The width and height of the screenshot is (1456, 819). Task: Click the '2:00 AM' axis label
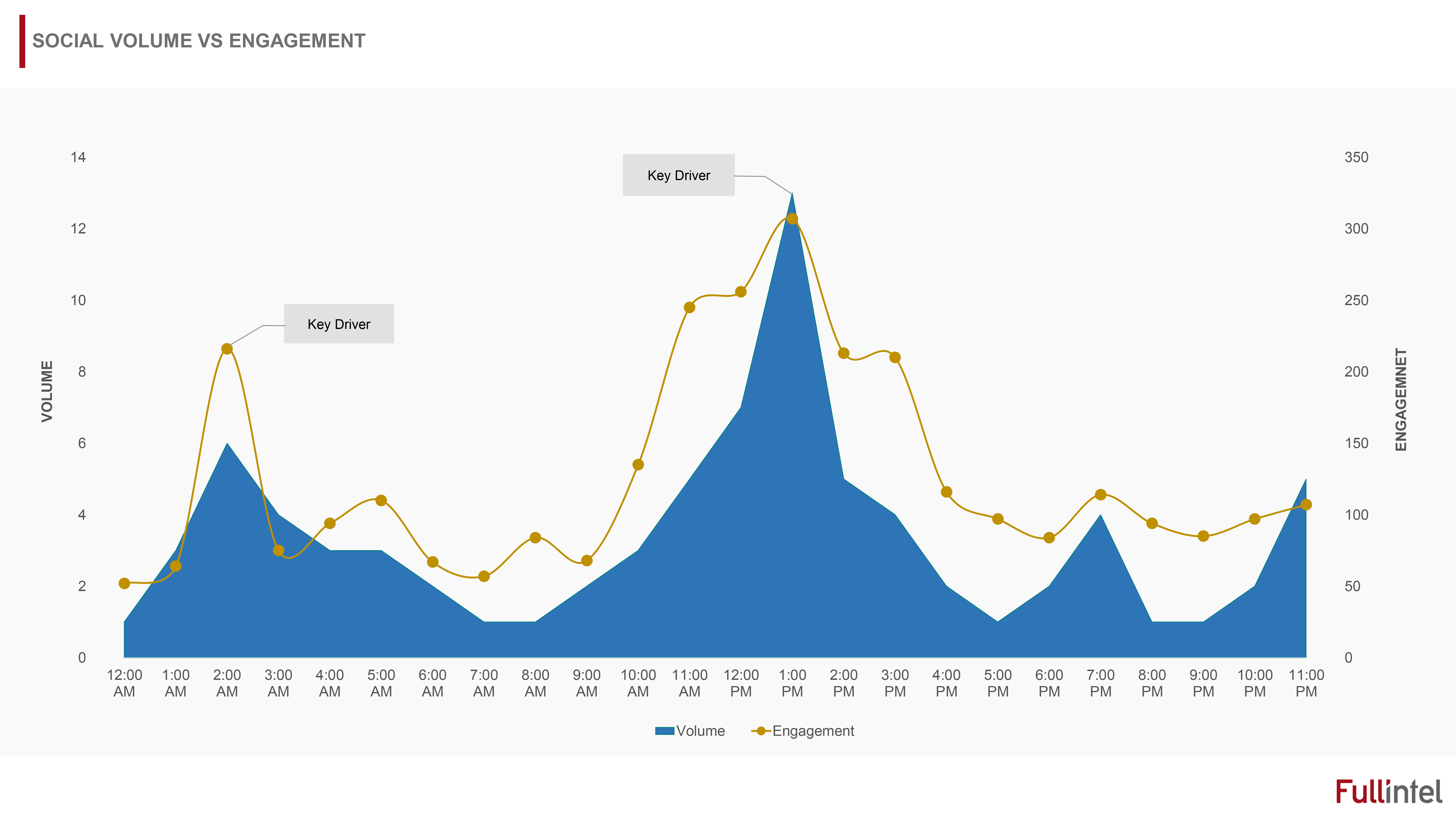(x=227, y=683)
